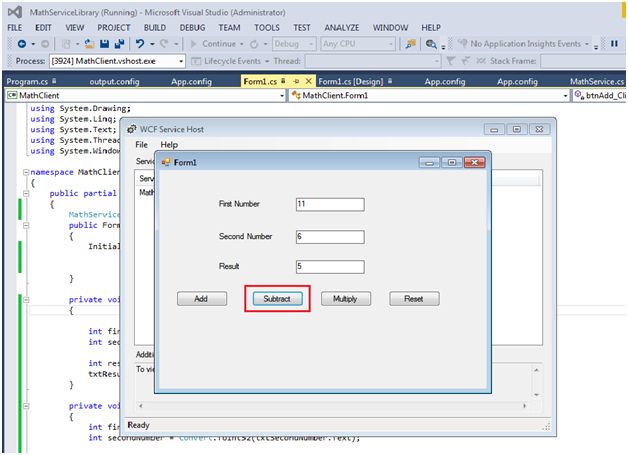The image size is (628, 455).
Task: Click the Redo arrow icon
Action: [164, 44]
